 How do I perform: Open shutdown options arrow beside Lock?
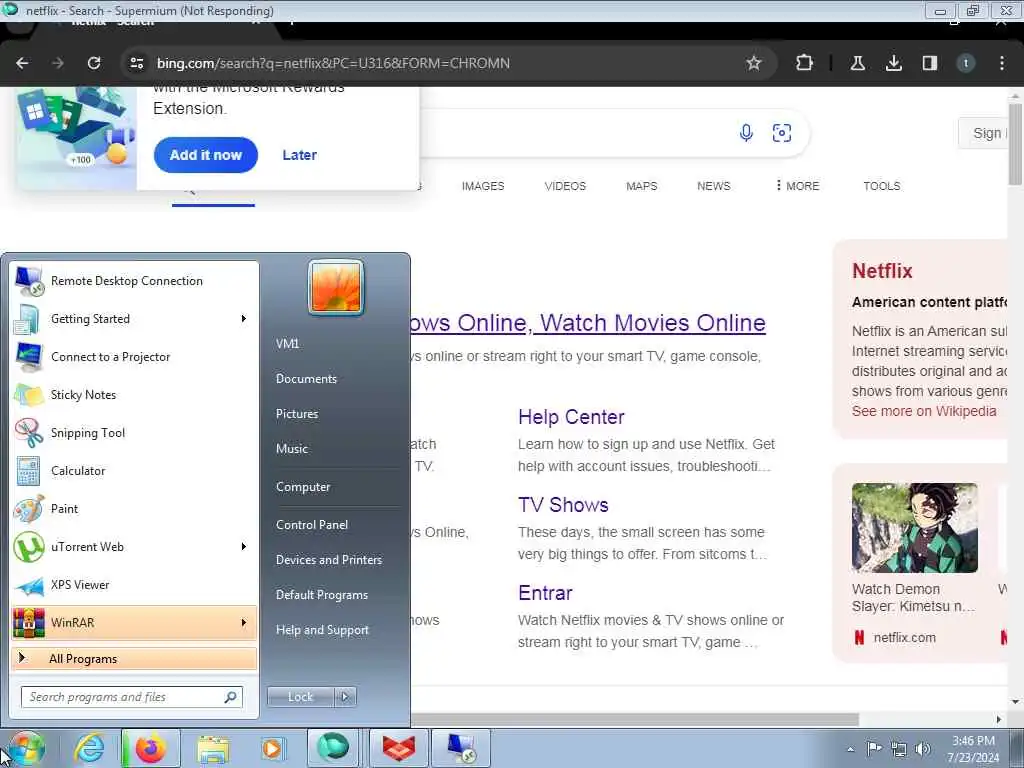tap(345, 697)
